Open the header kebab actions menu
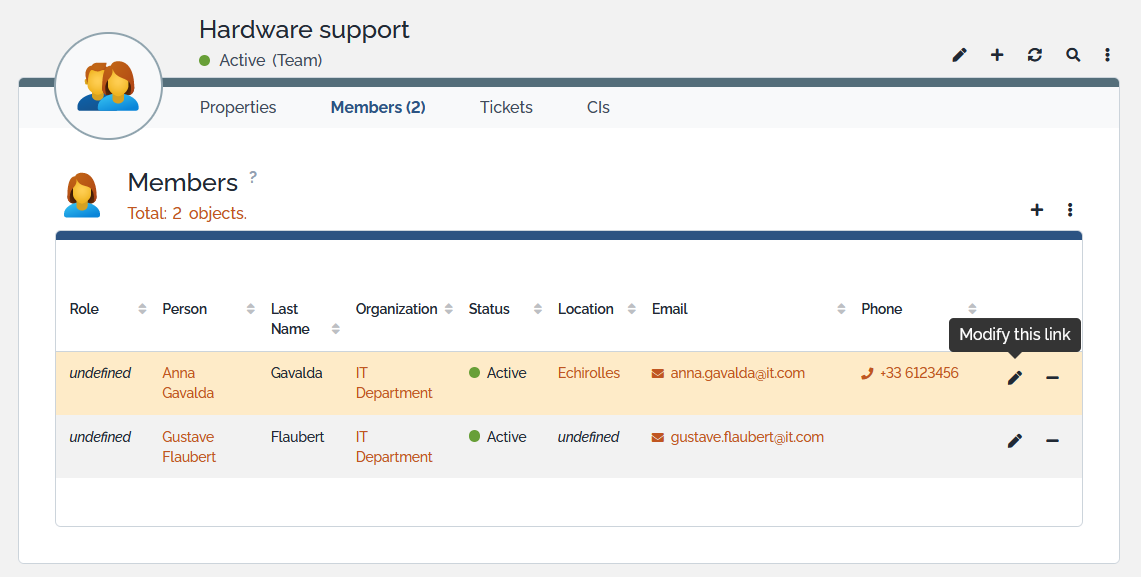This screenshot has height=577, width=1141. point(1108,55)
